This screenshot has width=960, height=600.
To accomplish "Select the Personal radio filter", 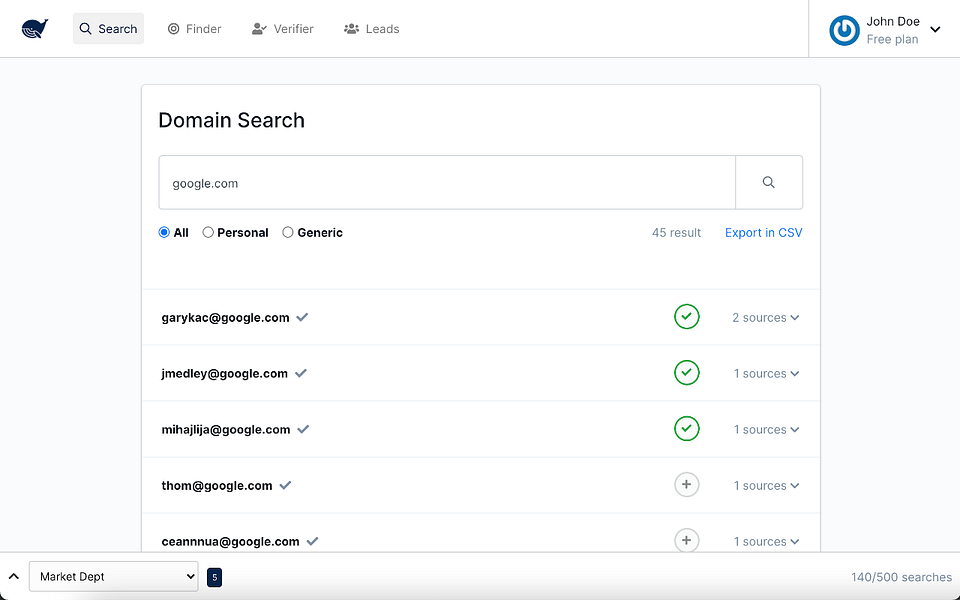I will 208,233.
